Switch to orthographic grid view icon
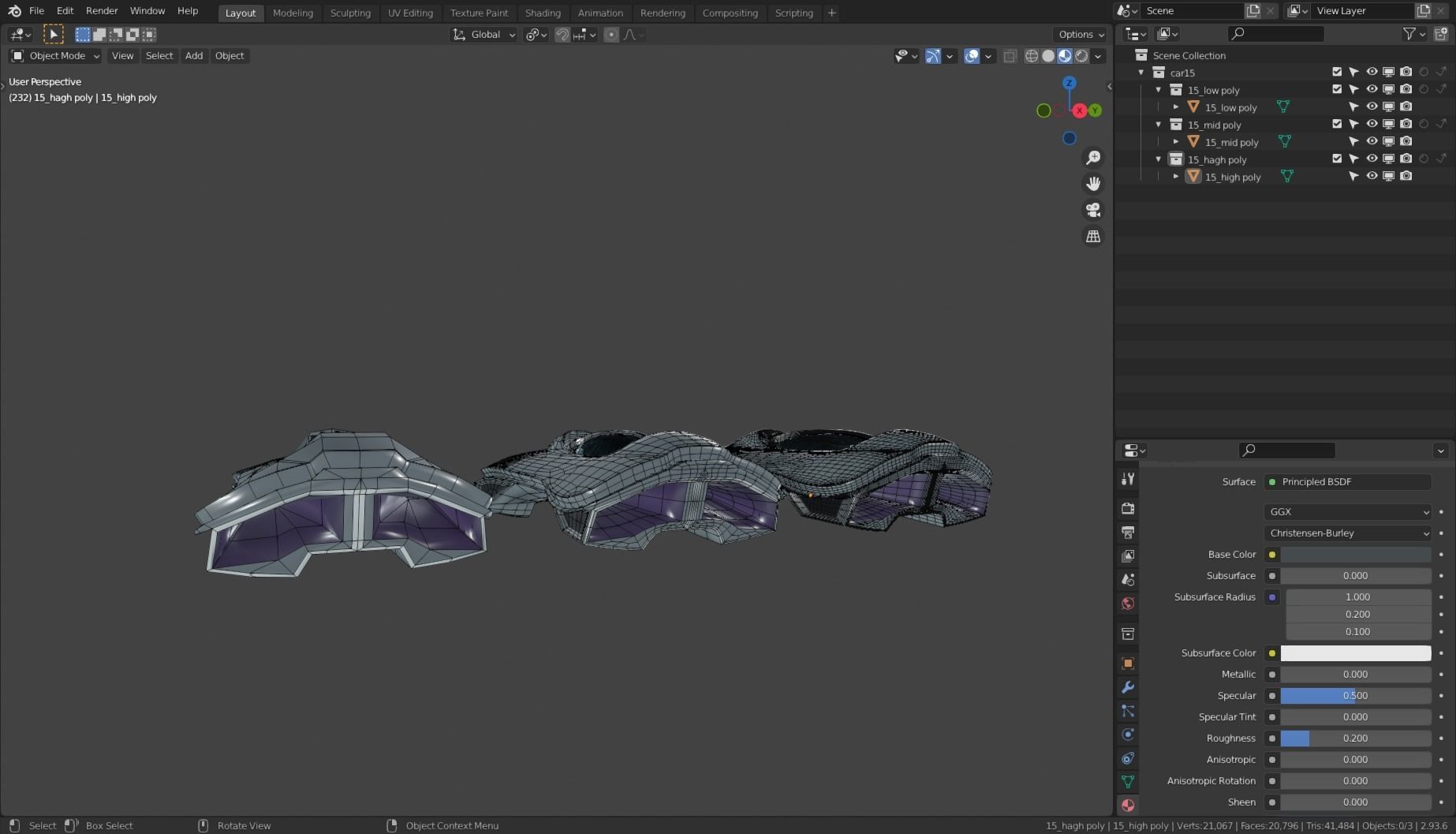1456x834 pixels. tap(1093, 237)
